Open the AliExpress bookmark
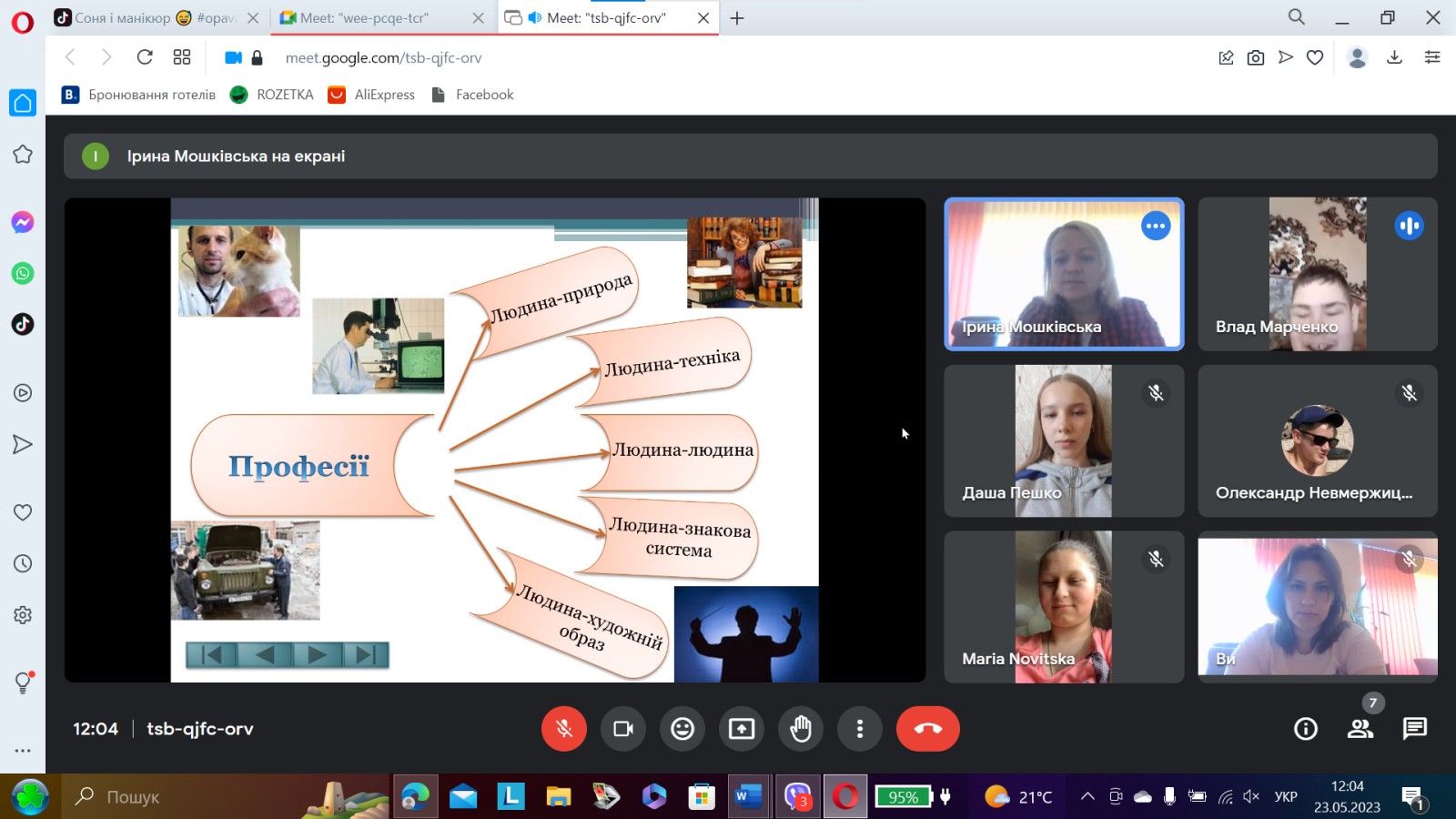 click(x=371, y=95)
